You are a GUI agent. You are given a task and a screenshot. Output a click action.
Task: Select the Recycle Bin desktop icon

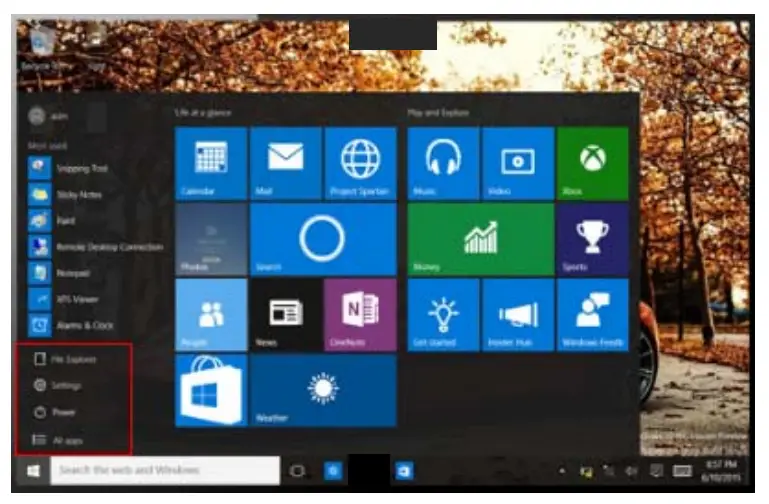tap(44, 47)
